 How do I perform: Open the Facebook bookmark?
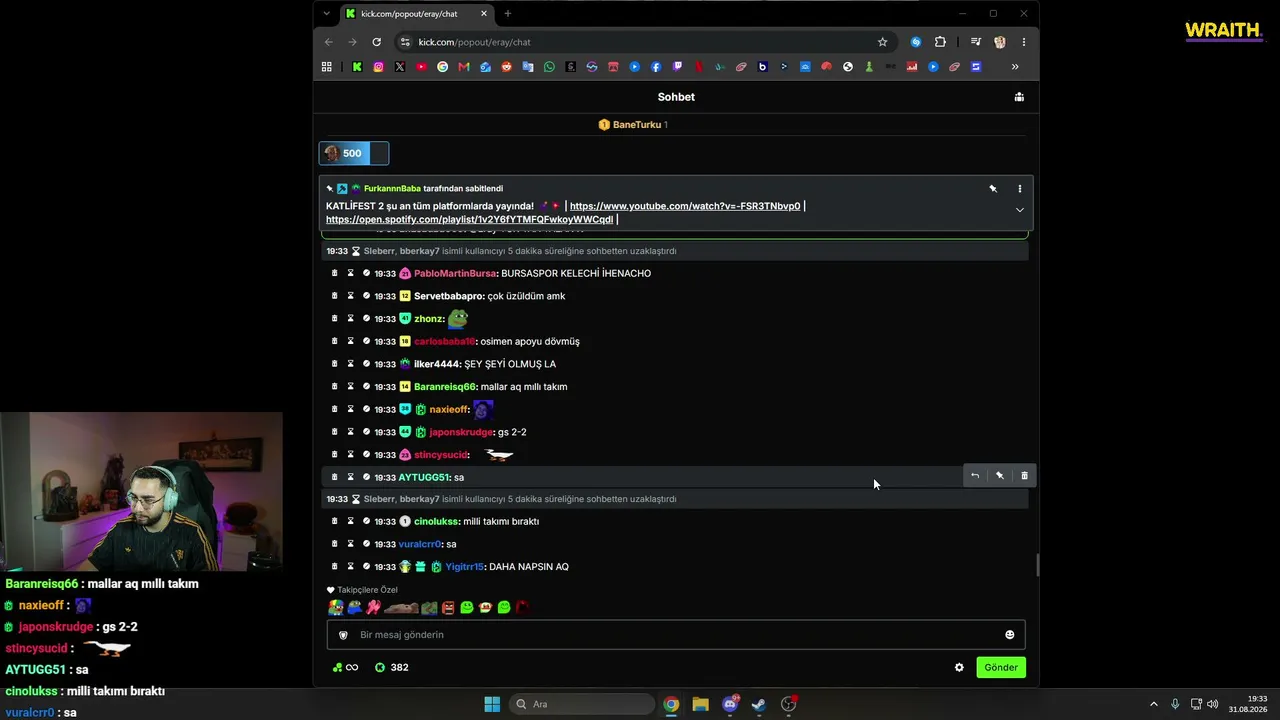point(656,67)
